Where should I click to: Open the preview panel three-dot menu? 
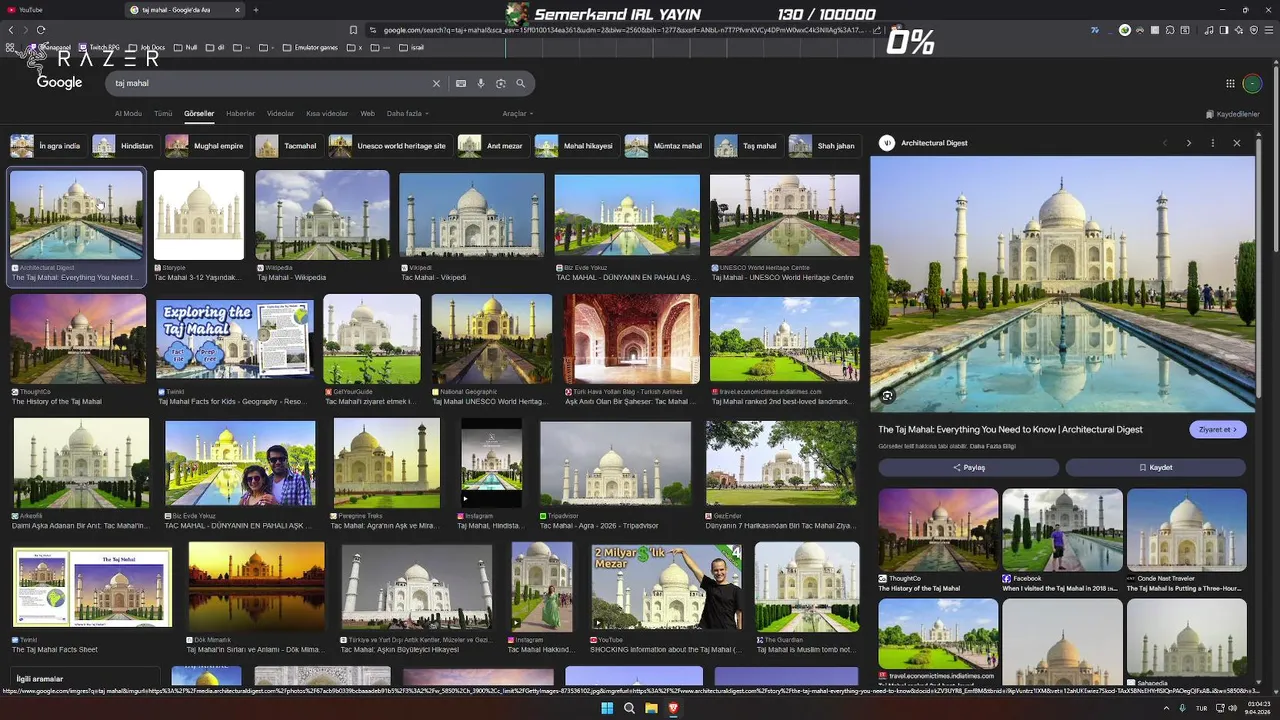(1213, 143)
